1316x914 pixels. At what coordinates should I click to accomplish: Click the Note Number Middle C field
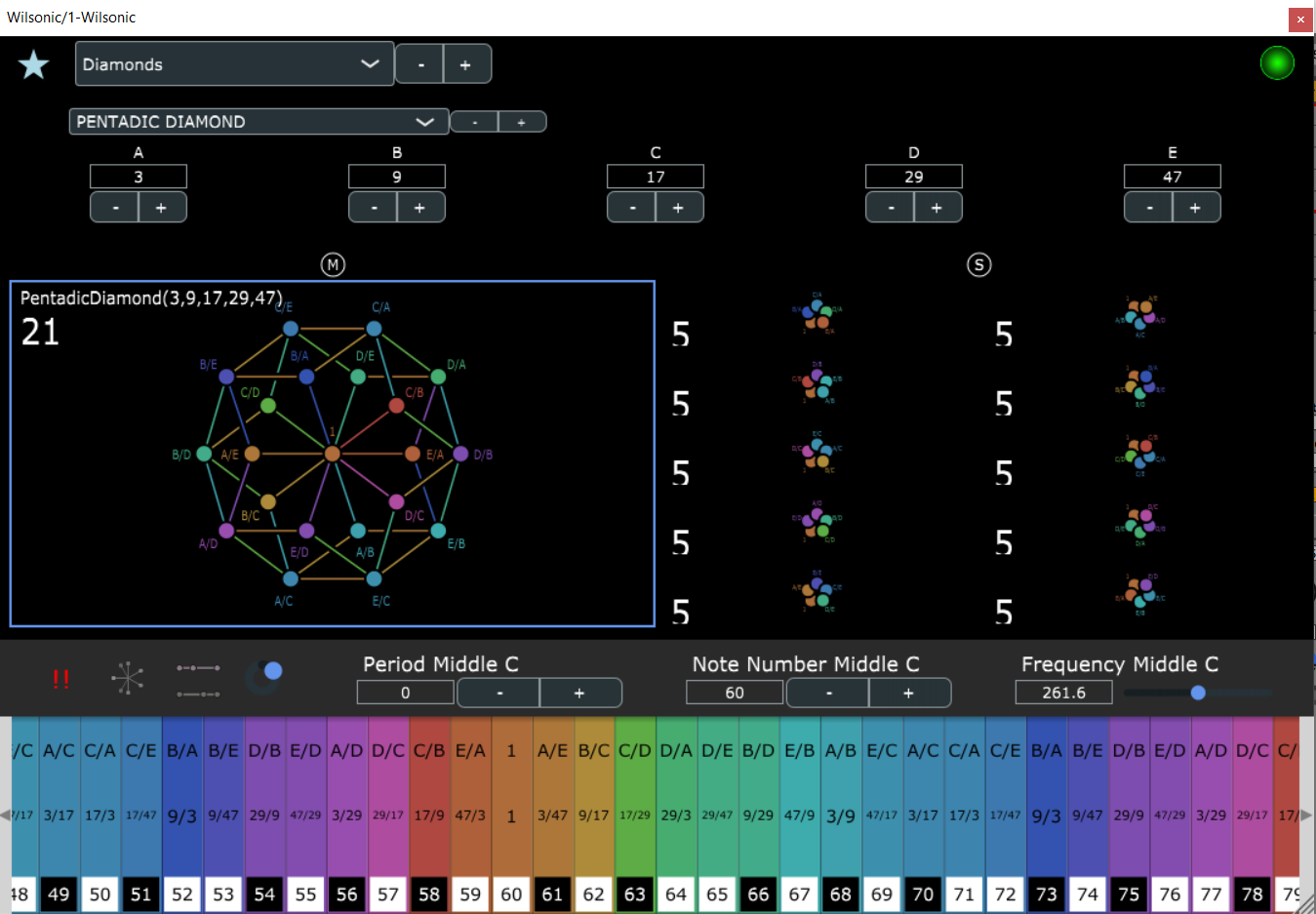[x=735, y=693]
